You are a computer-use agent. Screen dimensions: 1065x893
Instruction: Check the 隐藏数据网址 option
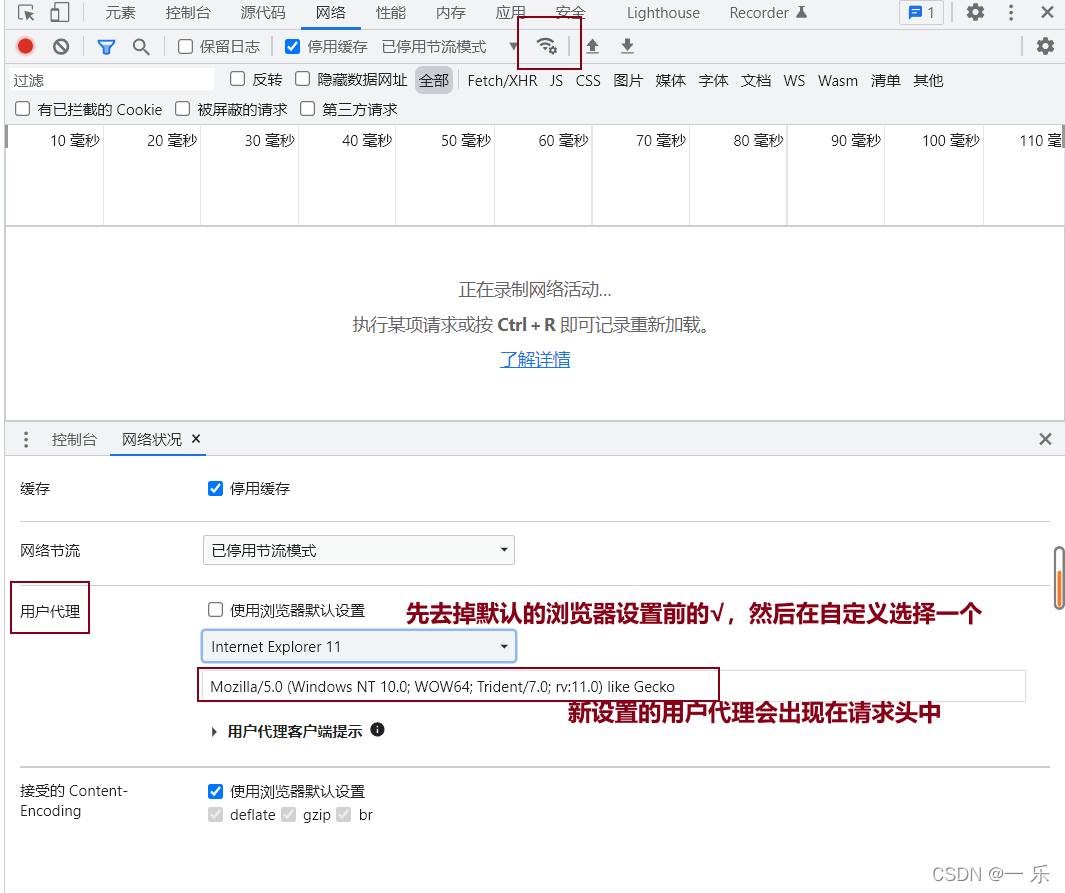(302, 79)
